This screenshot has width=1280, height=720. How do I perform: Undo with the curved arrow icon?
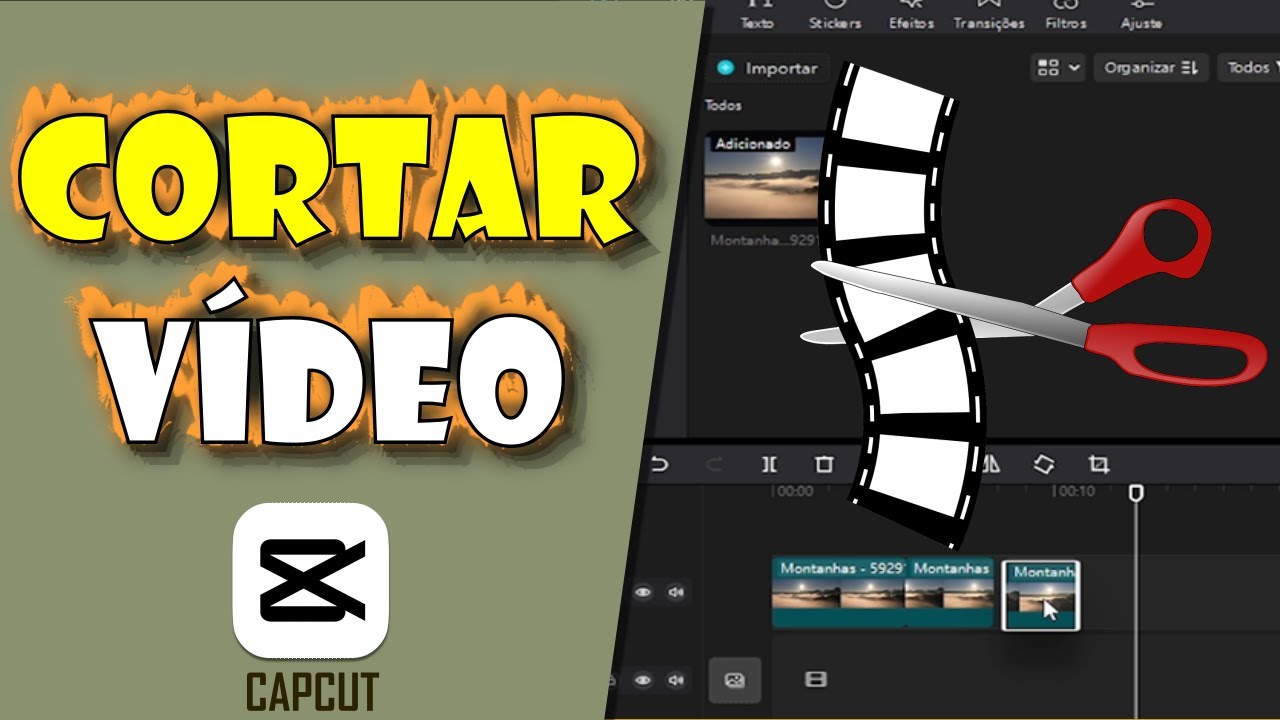tap(659, 464)
